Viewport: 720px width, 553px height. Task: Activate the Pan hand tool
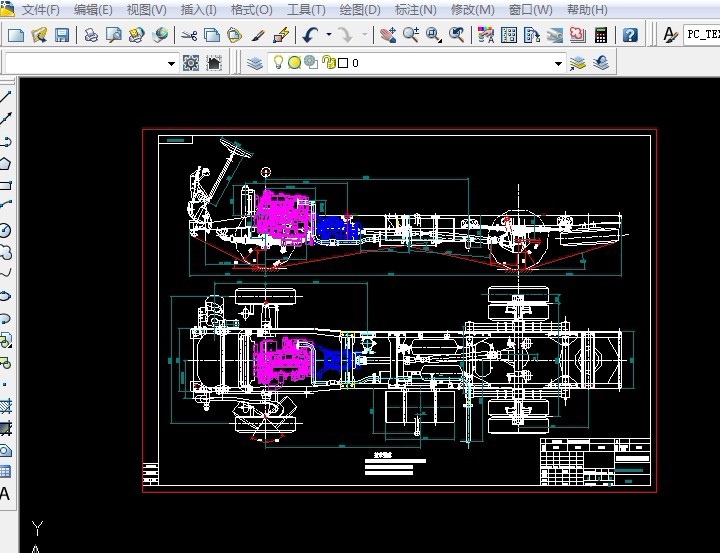coord(388,35)
